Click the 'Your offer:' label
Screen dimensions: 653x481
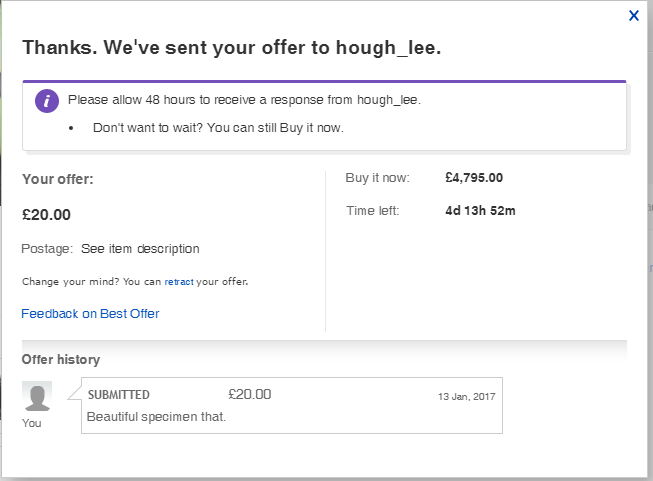click(58, 179)
